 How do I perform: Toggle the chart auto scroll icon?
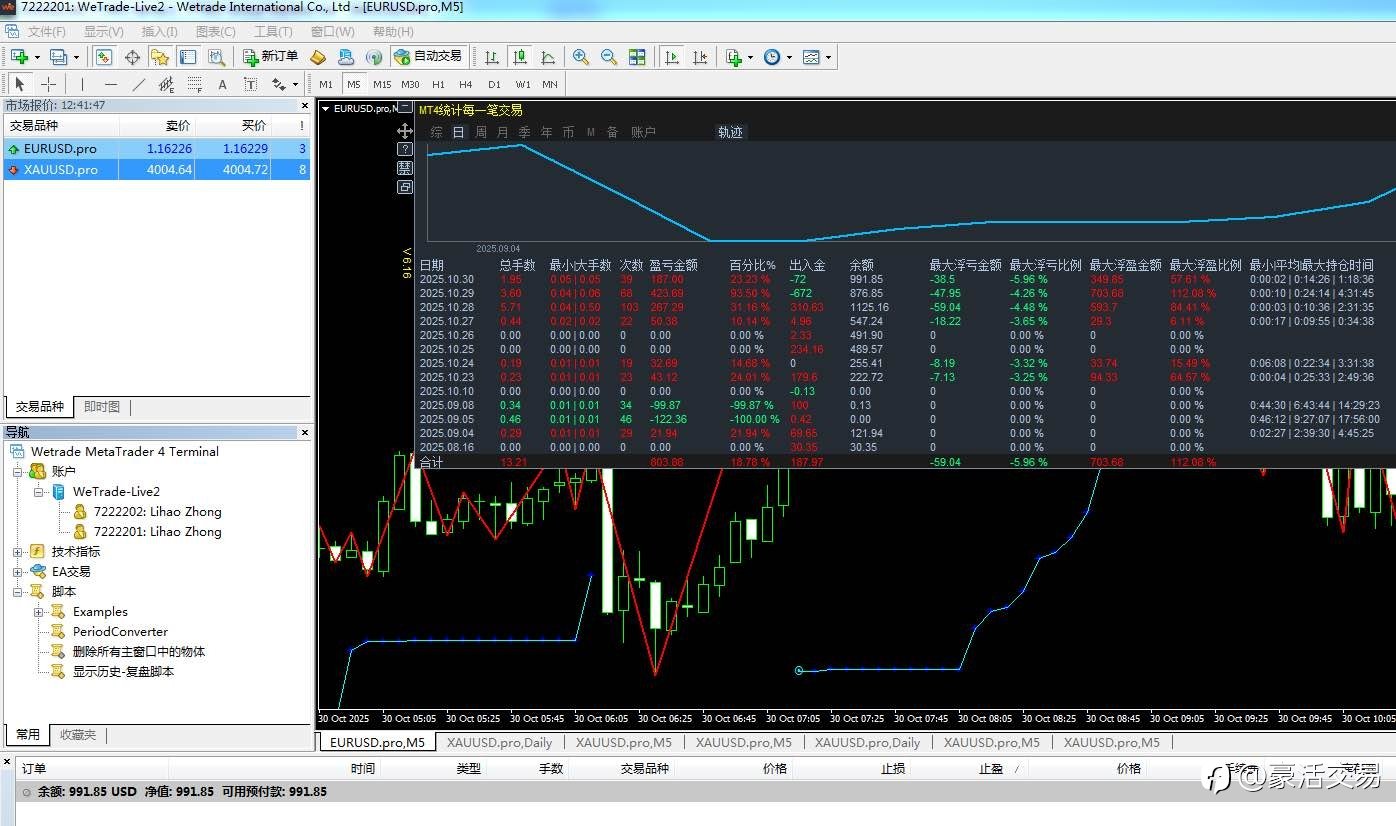[672, 57]
